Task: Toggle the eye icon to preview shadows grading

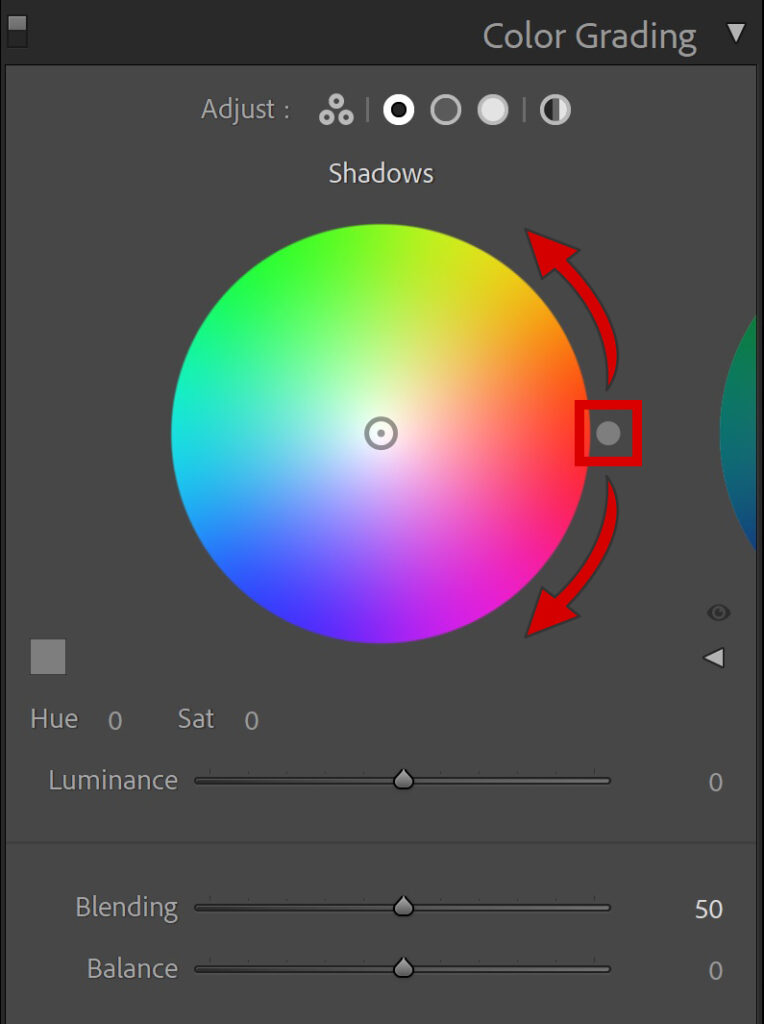Action: point(718,613)
